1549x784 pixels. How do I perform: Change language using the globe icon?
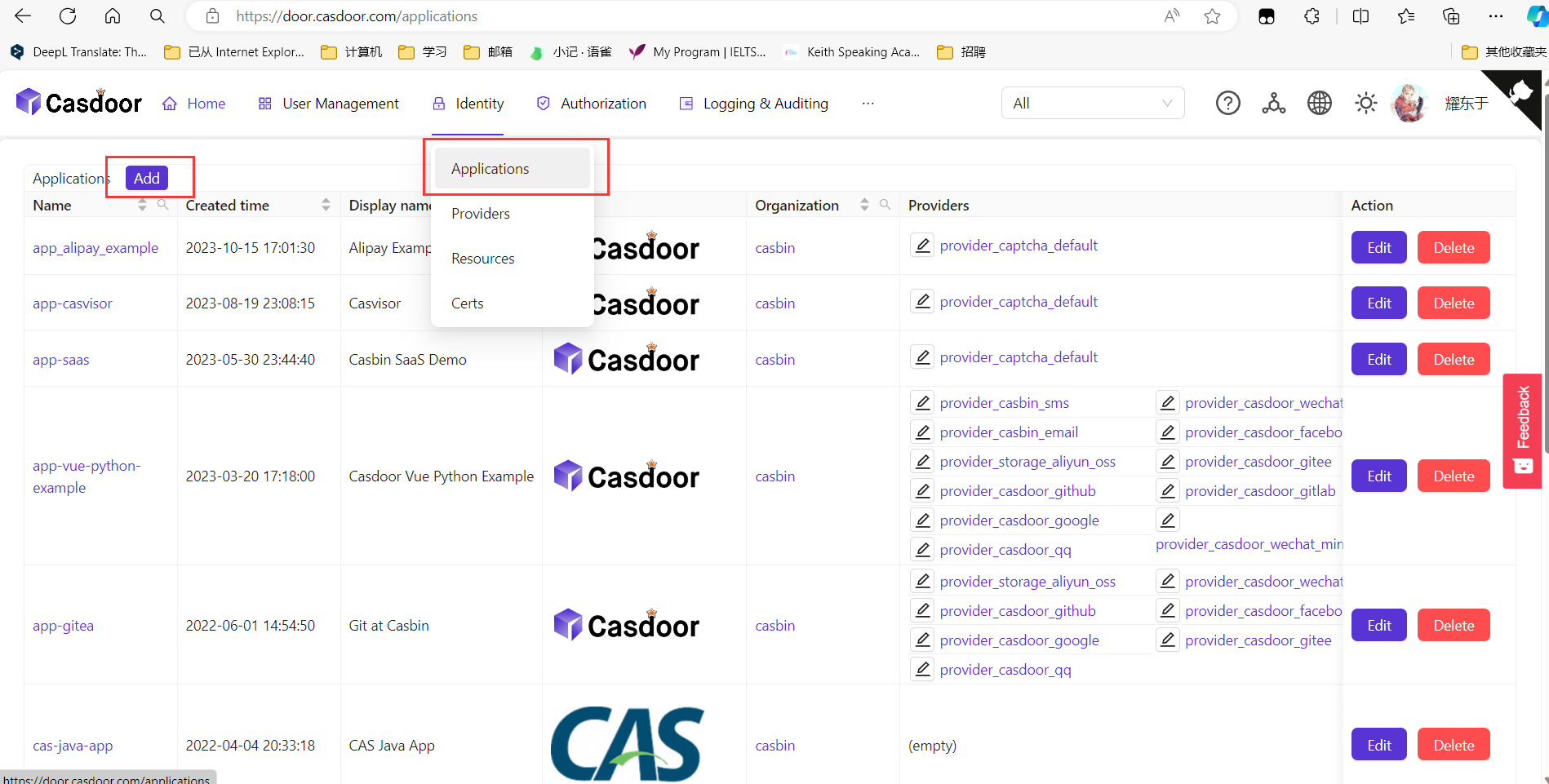pos(1319,103)
